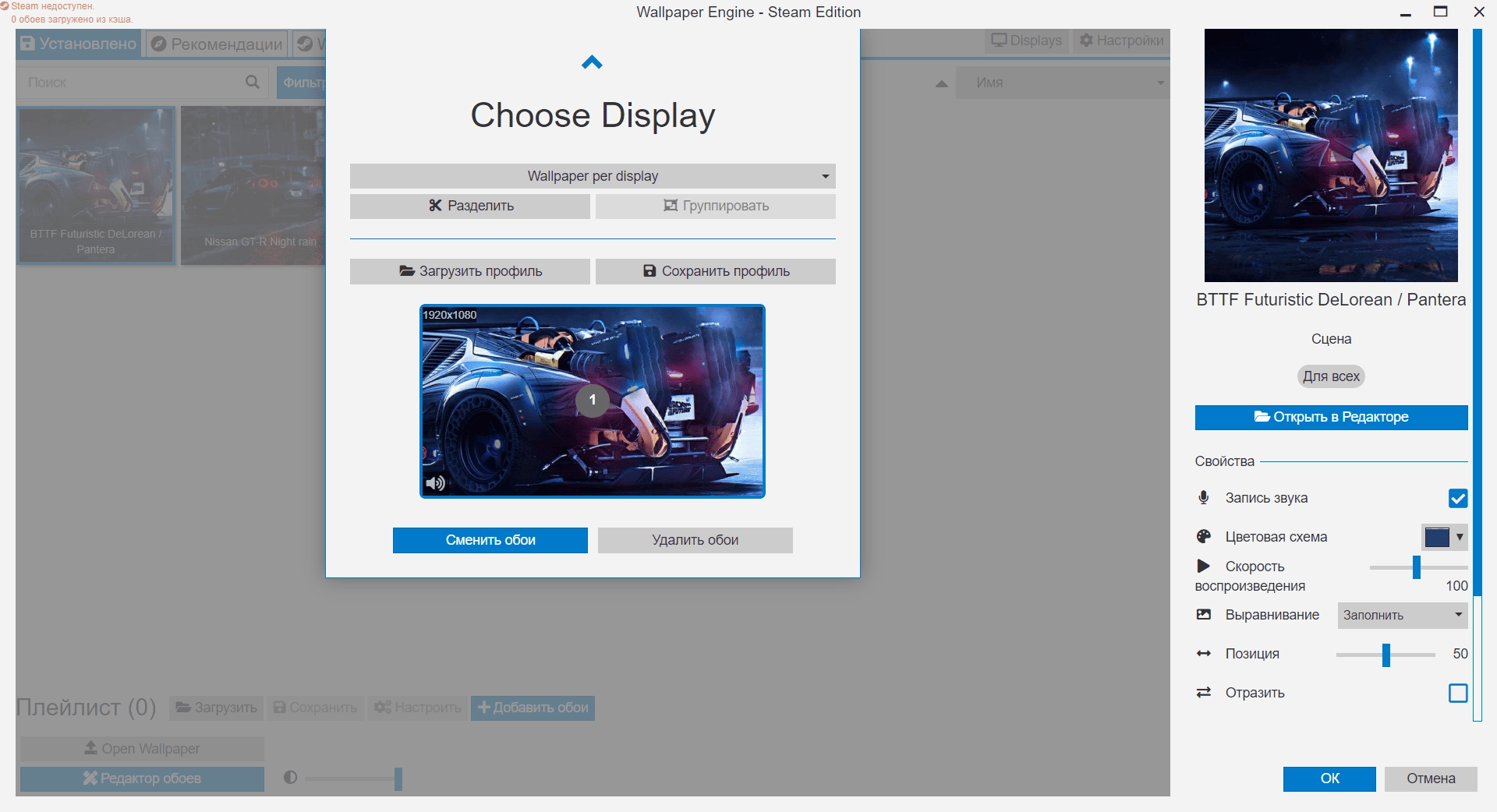Adjust the Скорость воспроизведения slider
The image size is (1497, 812).
[1417, 567]
